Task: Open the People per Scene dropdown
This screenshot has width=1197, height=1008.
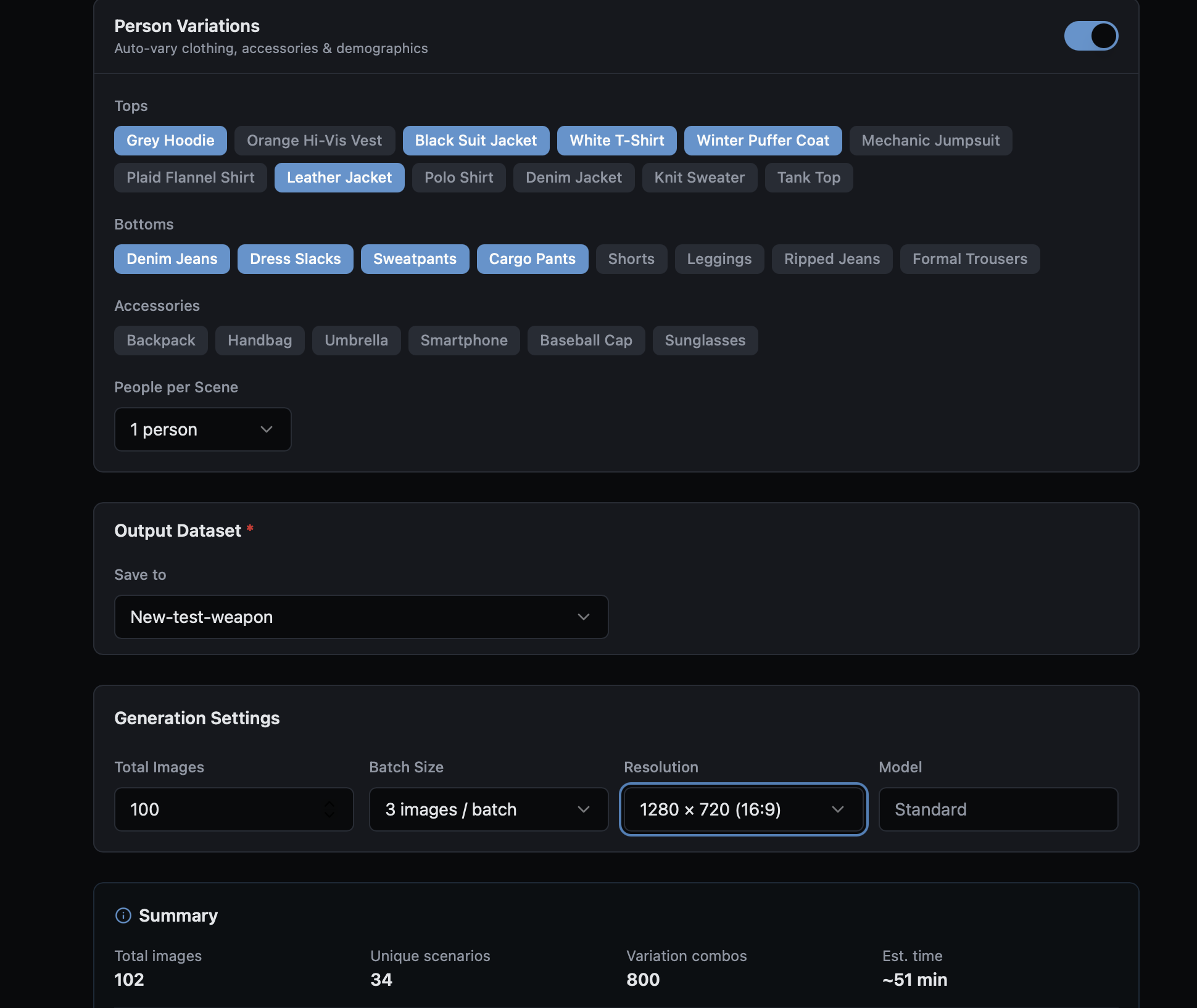Action: coord(203,429)
